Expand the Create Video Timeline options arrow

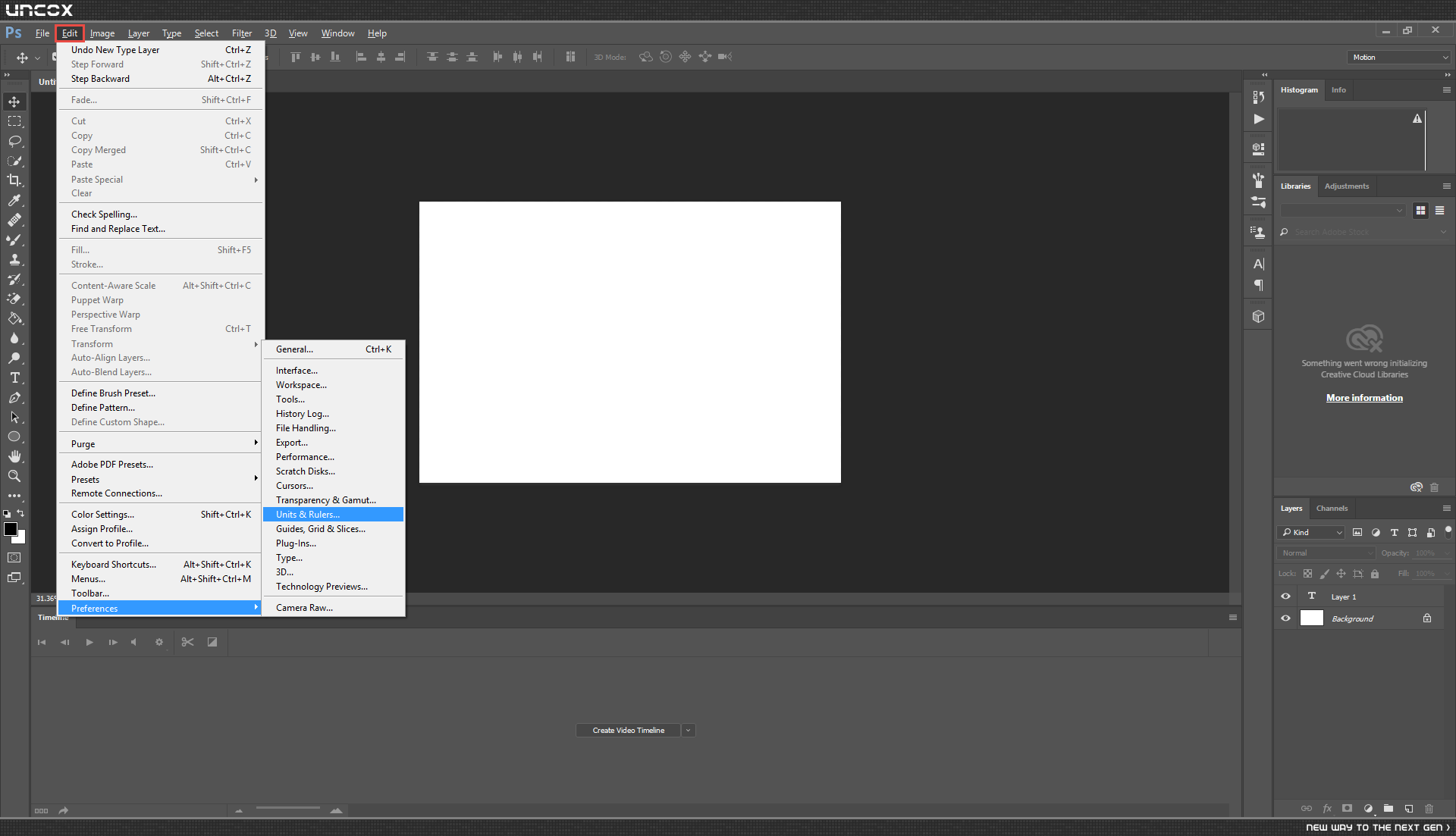point(688,731)
